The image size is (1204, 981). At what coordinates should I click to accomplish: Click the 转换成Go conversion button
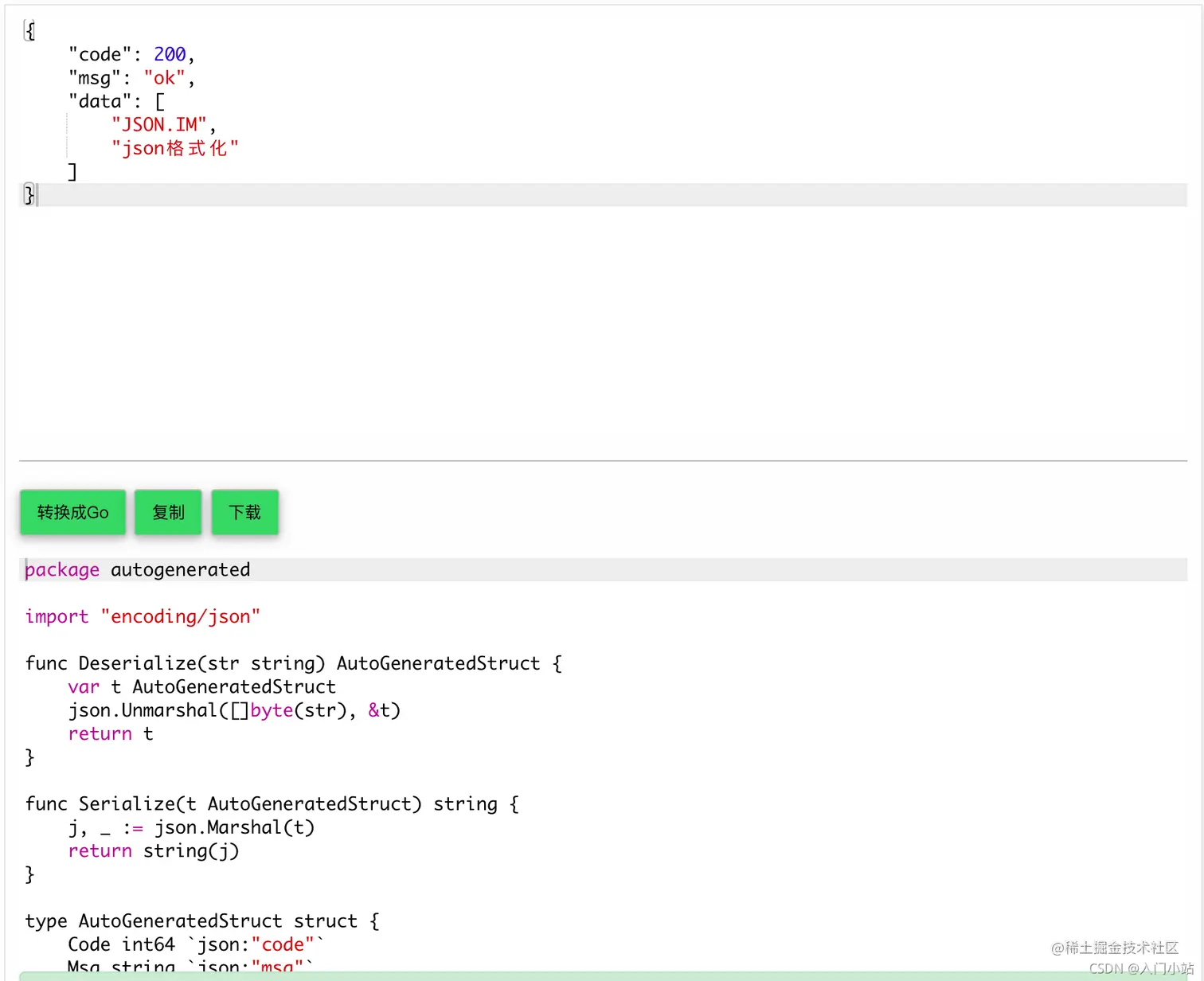point(72,512)
